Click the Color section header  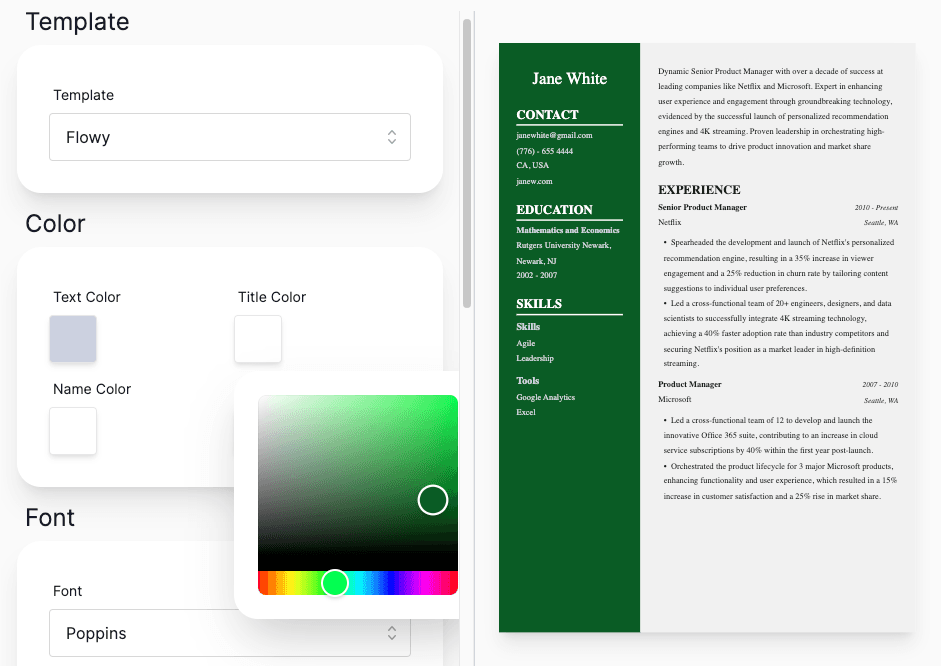54,223
